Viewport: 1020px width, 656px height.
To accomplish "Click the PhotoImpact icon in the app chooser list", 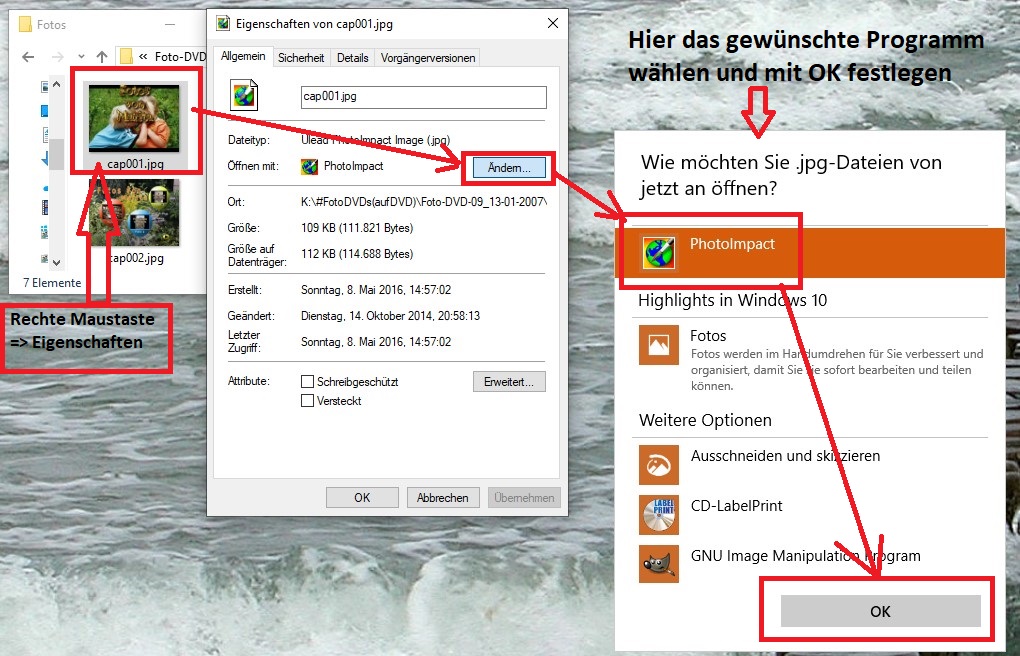I will [x=658, y=253].
